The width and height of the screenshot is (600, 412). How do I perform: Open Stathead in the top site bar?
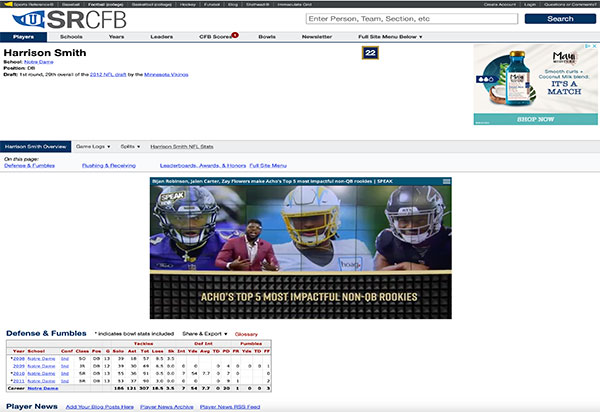(258, 5)
